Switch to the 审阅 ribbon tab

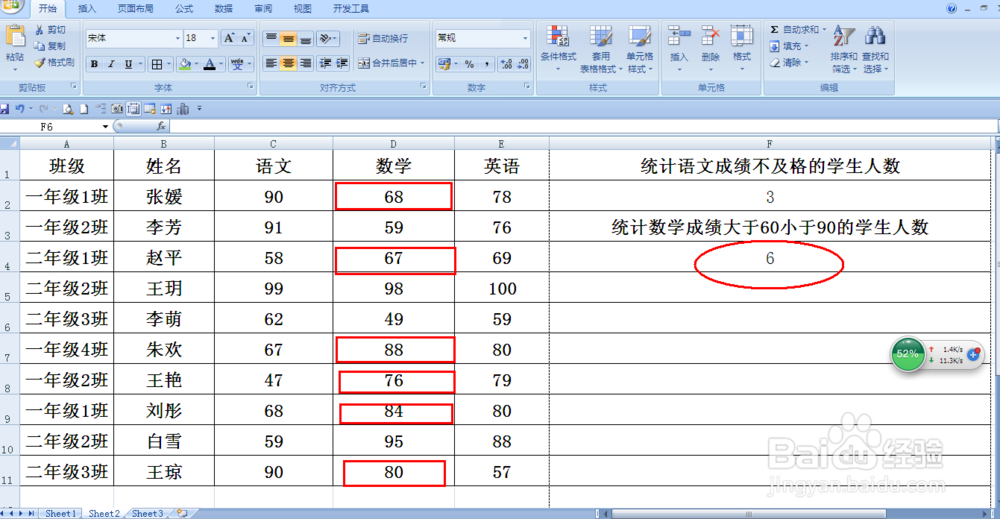[x=263, y=9]
